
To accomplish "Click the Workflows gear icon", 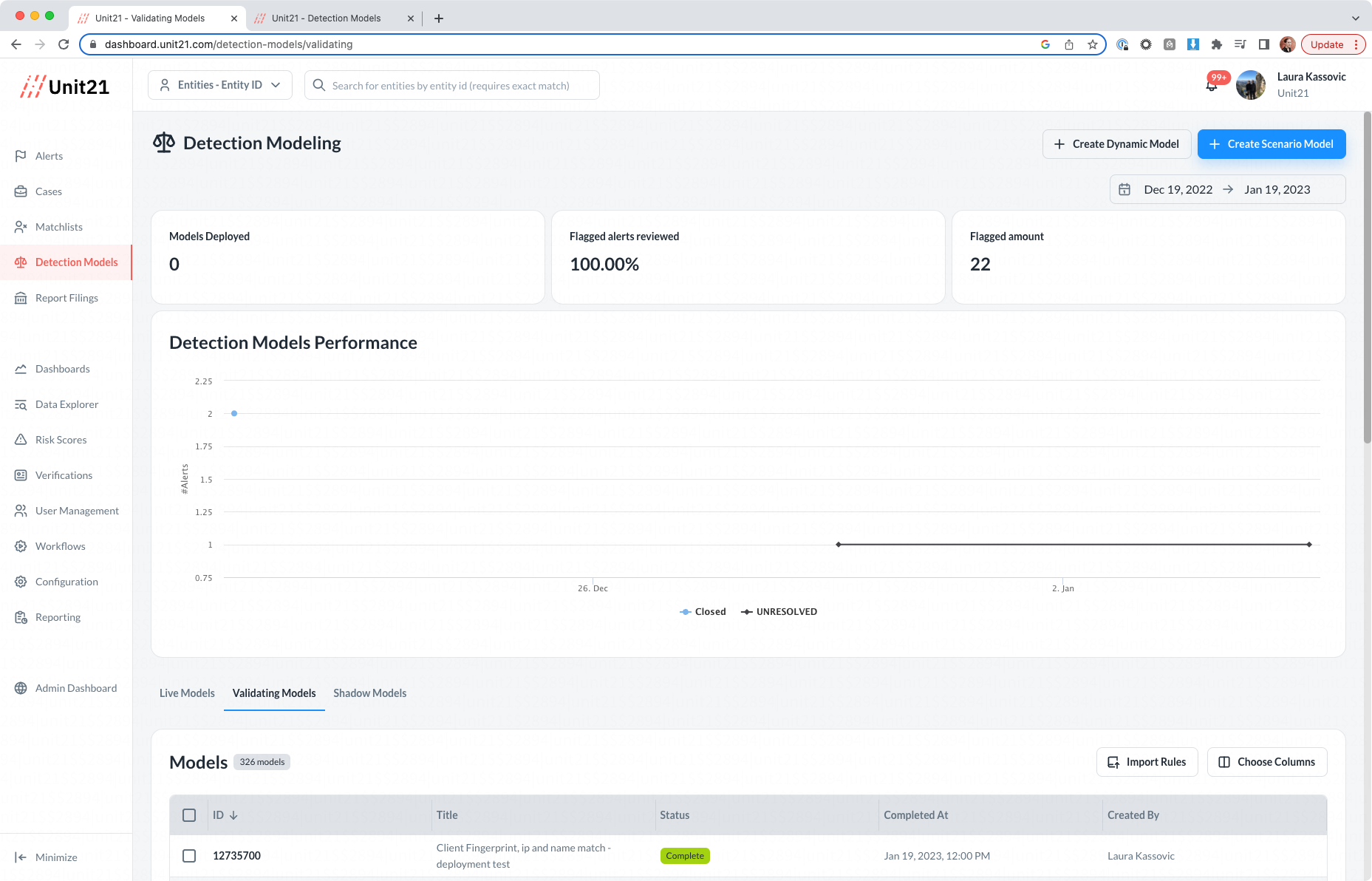I will tap(21, 546).
